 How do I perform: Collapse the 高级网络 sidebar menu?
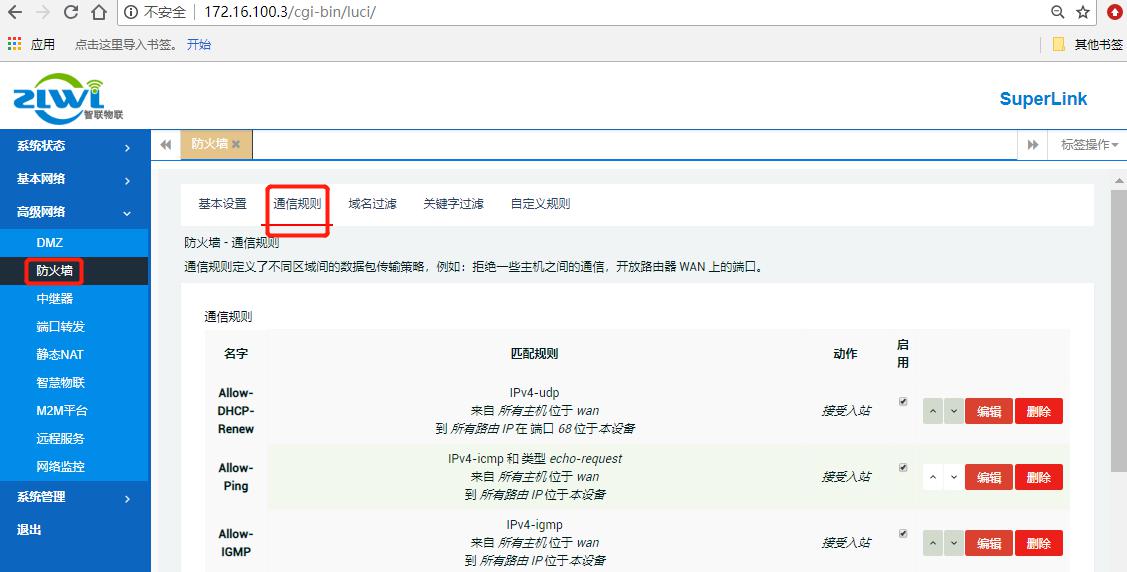75,213
